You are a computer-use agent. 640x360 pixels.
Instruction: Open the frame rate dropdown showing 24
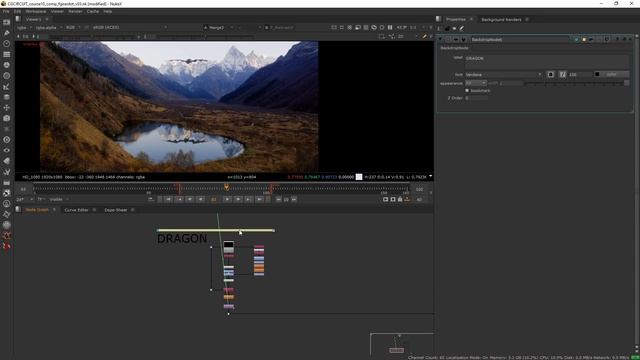tap(24, 199)
